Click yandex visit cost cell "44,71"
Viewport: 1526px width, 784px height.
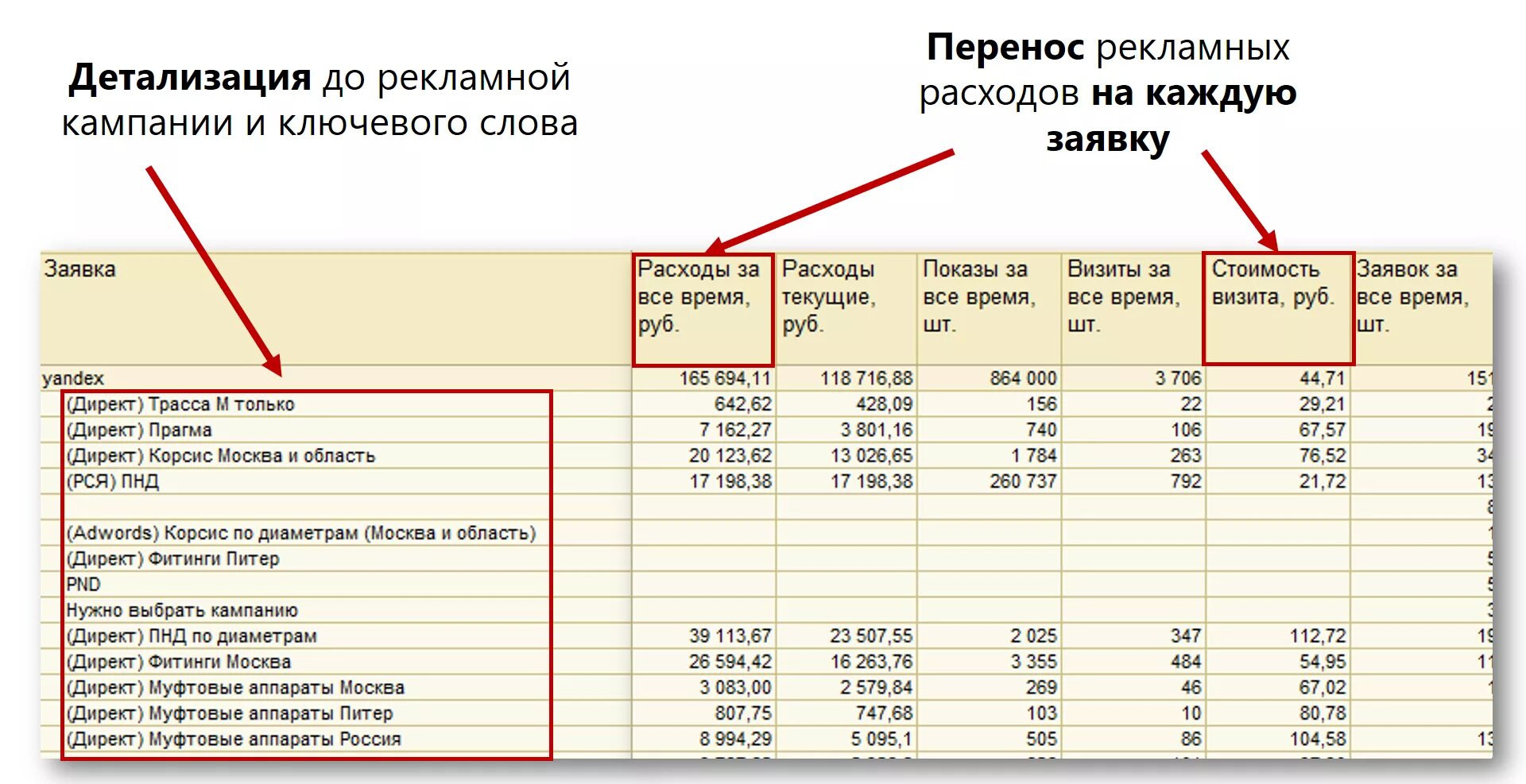1278,378
